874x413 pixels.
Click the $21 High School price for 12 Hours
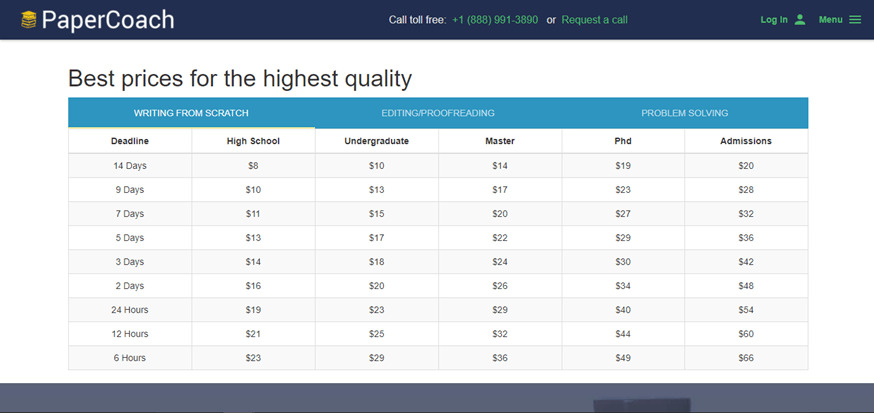tap(253, 334)
